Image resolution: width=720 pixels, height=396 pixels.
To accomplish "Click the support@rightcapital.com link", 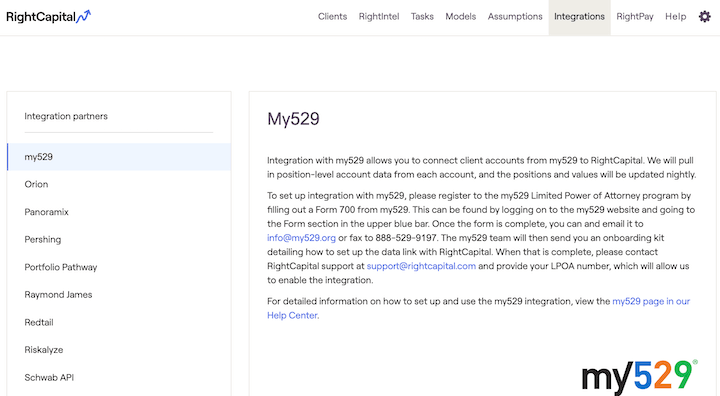I will point(421,266).
